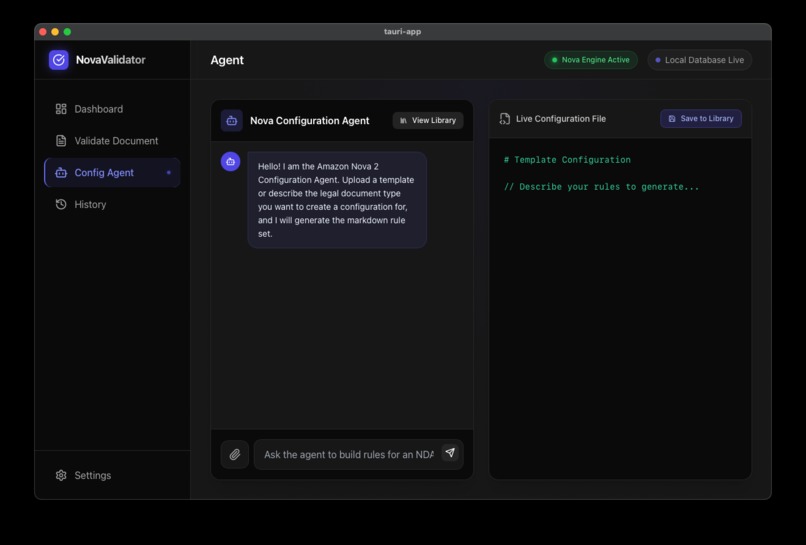Click the History clock icon
The width and height of the screenshot is (806, 545).
(x=61, y=205)
